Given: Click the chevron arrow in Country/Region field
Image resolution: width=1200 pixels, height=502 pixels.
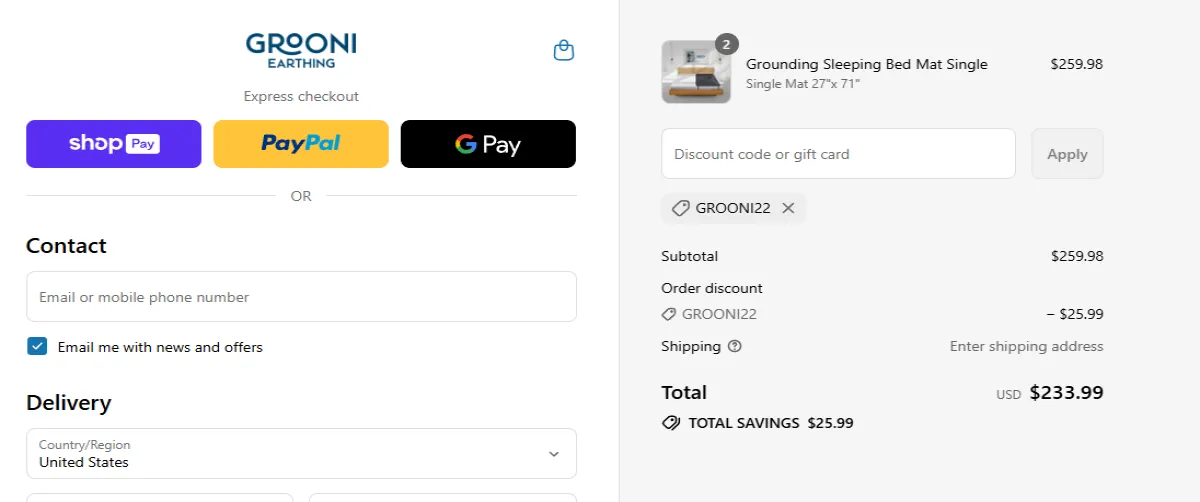Looking at the screenshot, I should (554, 454).
